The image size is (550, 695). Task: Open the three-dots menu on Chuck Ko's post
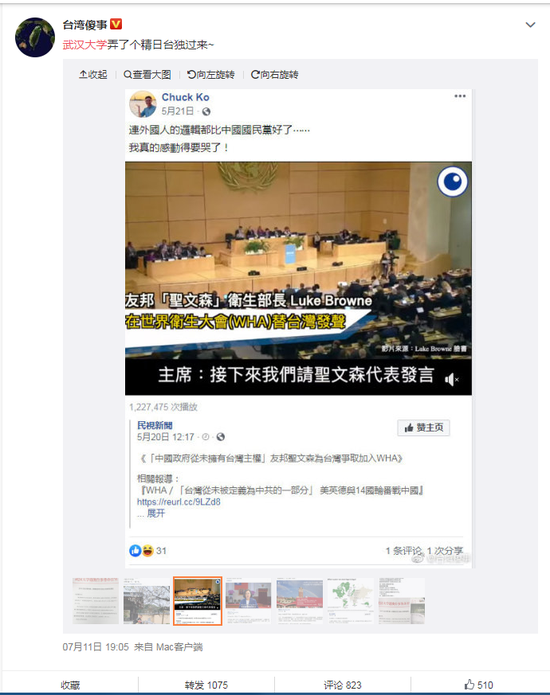point(460,96)
